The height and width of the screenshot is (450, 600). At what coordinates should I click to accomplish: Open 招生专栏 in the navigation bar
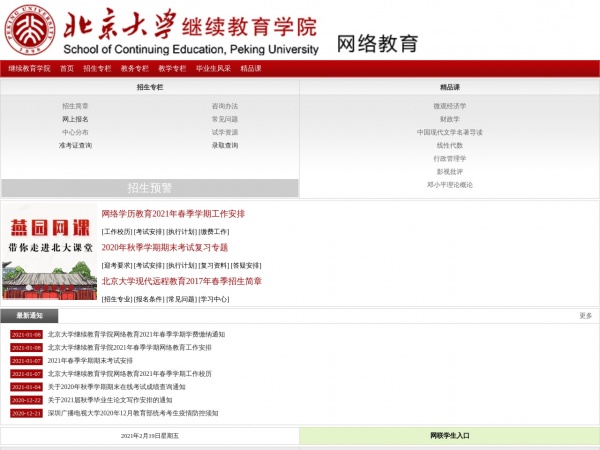point(97,68)
